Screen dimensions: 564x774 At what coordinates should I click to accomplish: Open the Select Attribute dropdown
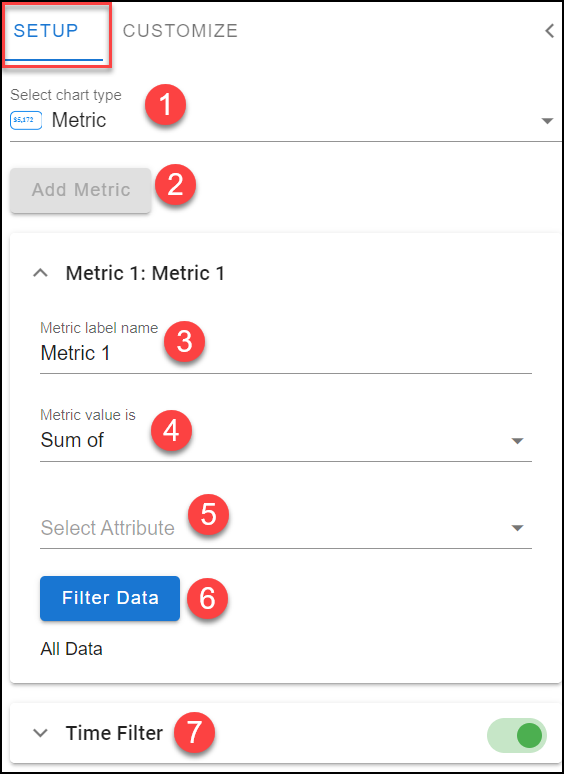click(286, 528)
